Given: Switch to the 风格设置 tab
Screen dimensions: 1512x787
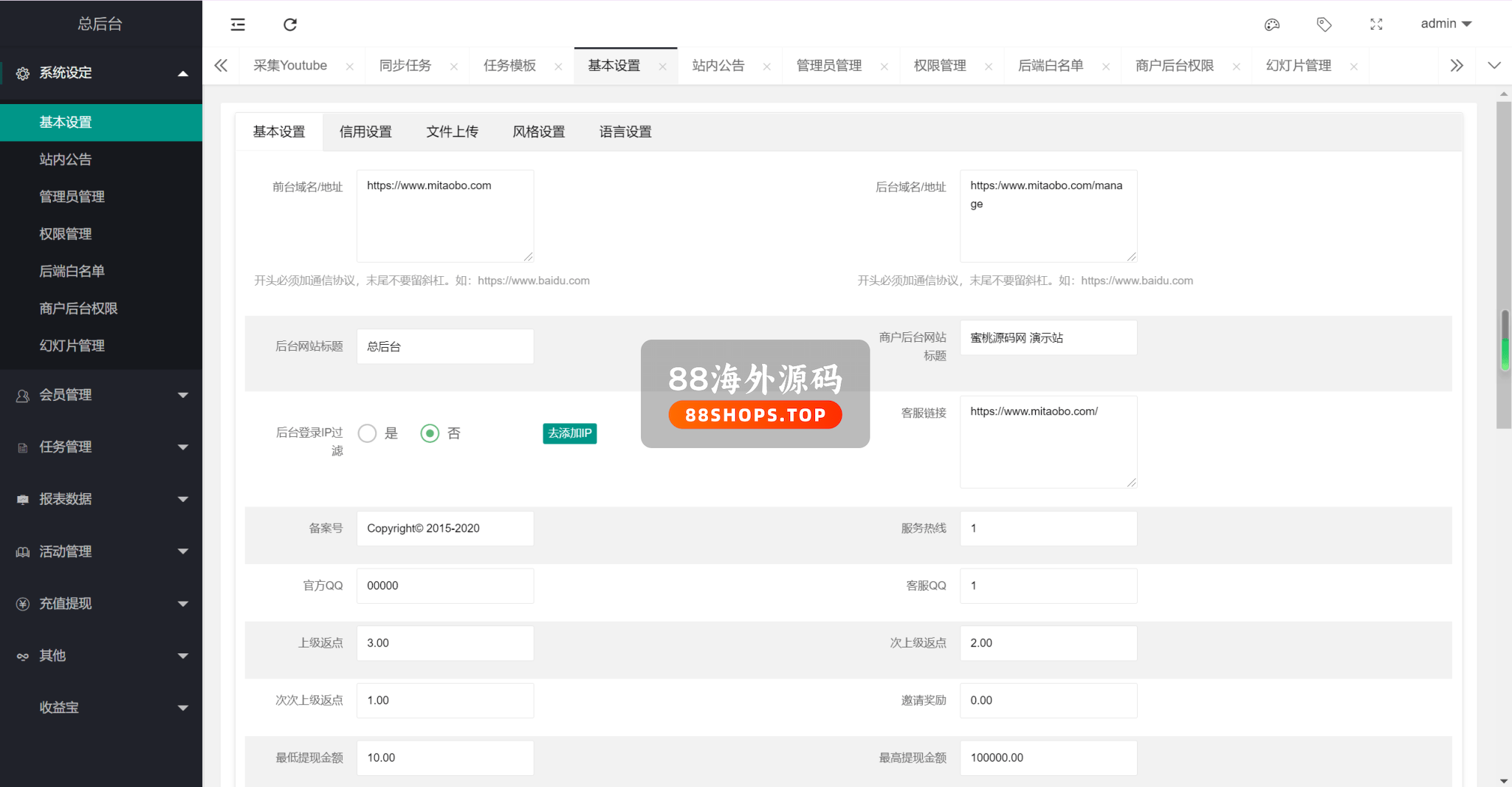Looking at the screenshot, I should point(538,132).
